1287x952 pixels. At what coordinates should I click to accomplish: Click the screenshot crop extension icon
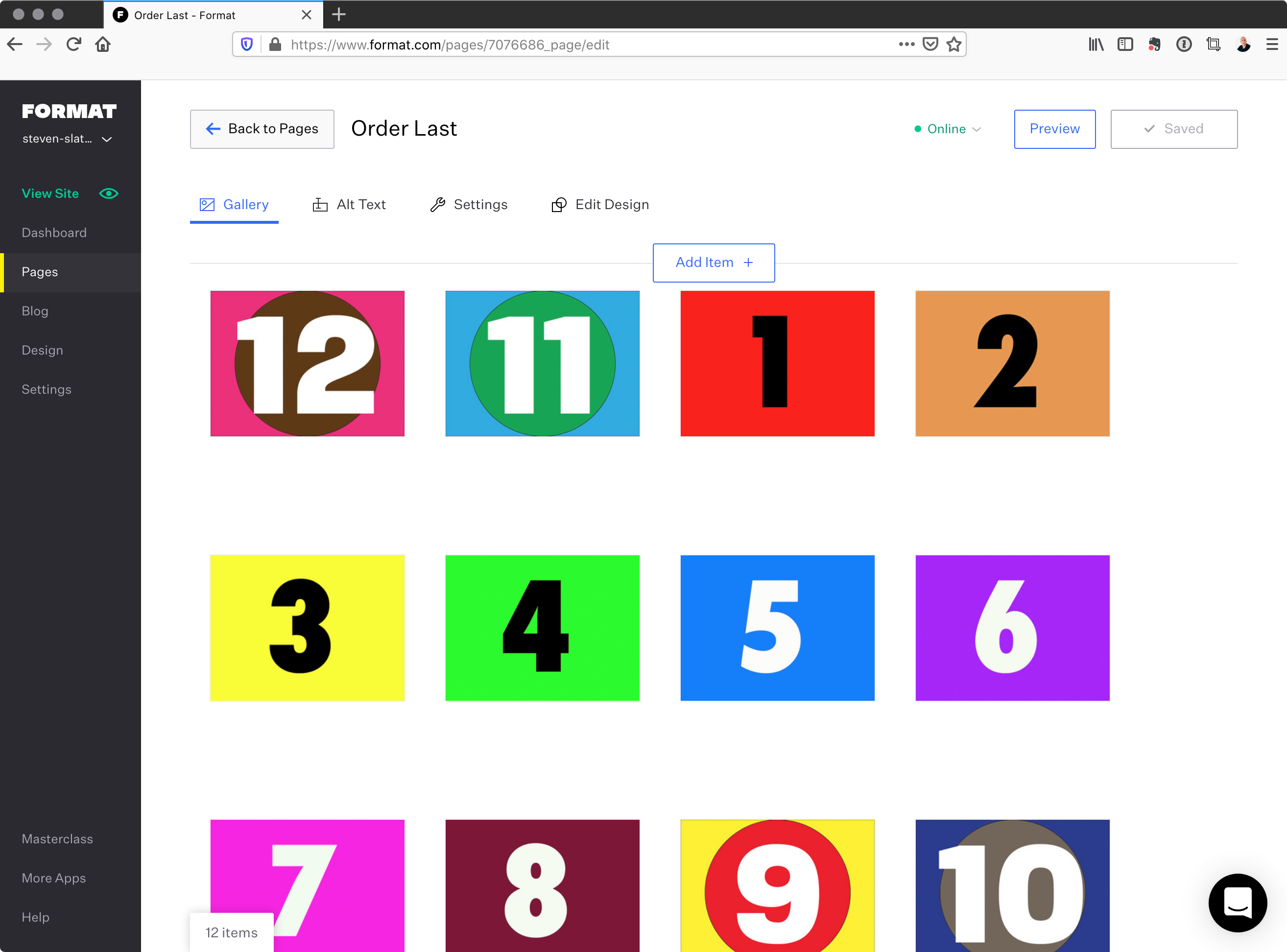point(1213,45)
